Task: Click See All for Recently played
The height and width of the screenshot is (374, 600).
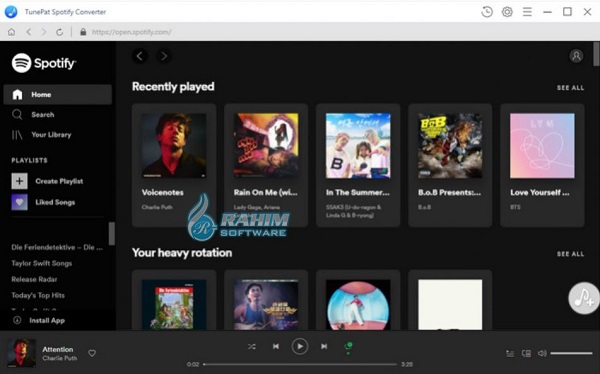Action: coord(570,88)
